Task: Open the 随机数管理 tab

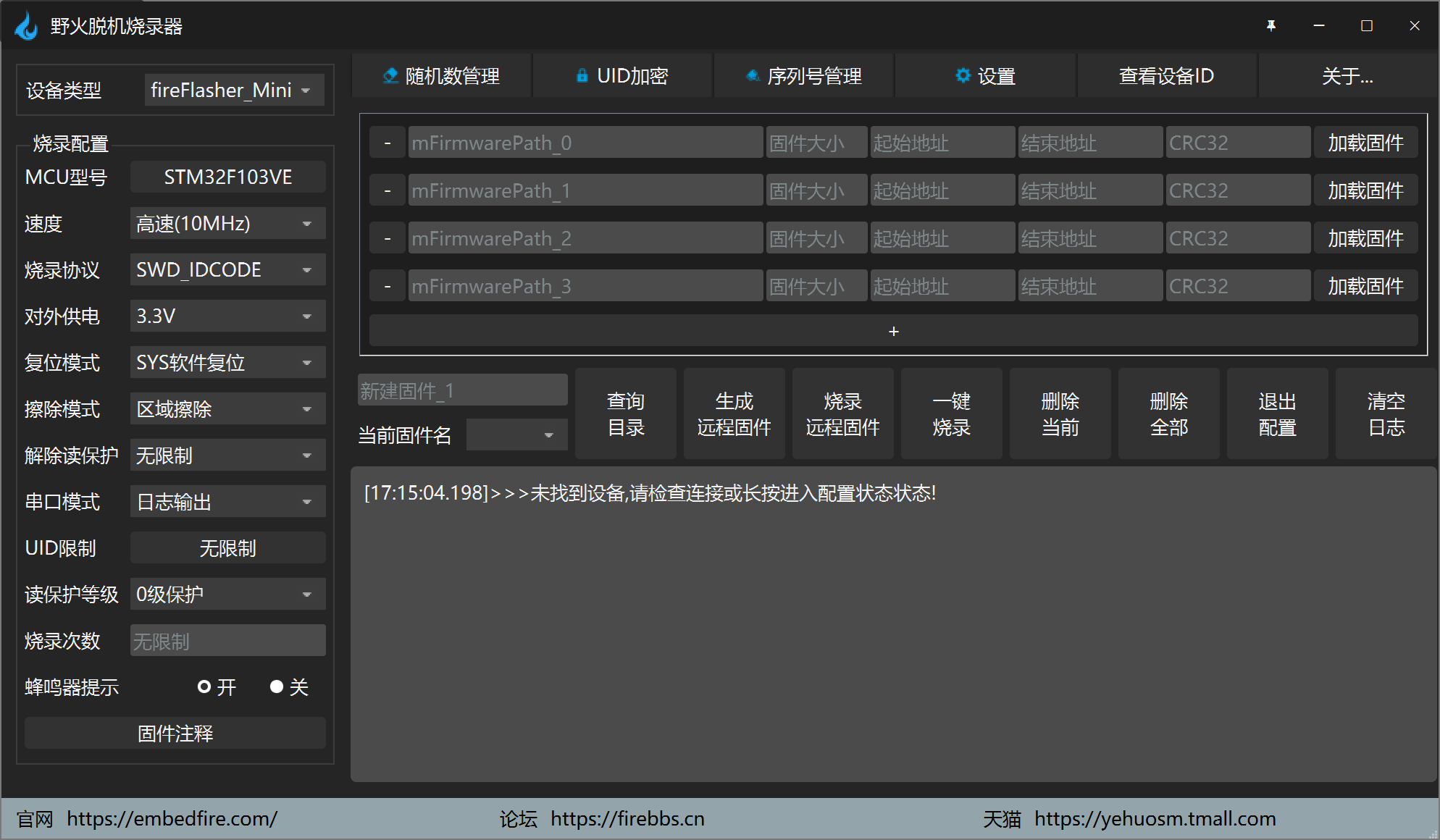Action: [x=442, y=75]
